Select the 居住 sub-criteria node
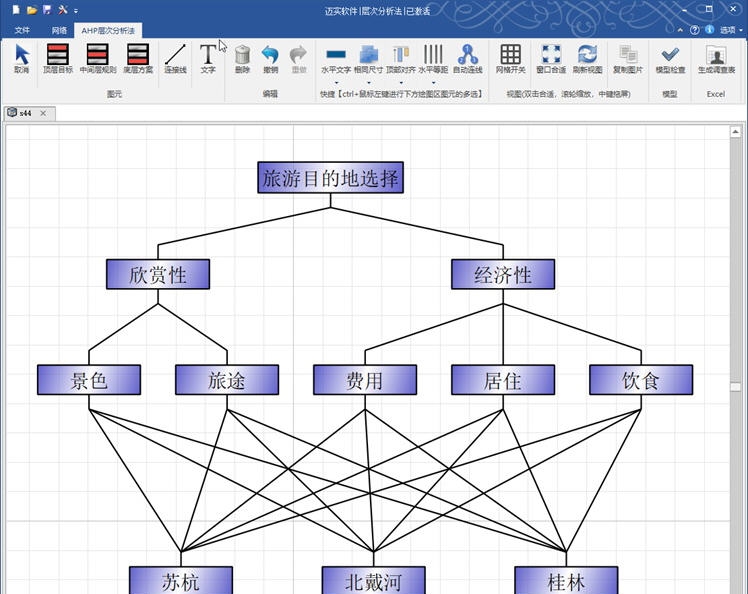This screenshot has height=594, width=748. 503,380
